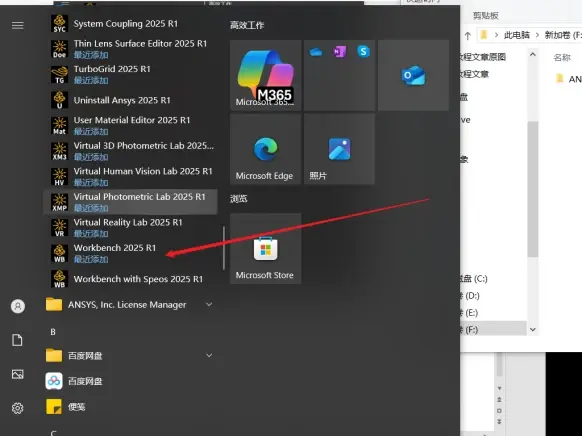Open the Settings gear in Start sidebar

click(x=17, y=408)
